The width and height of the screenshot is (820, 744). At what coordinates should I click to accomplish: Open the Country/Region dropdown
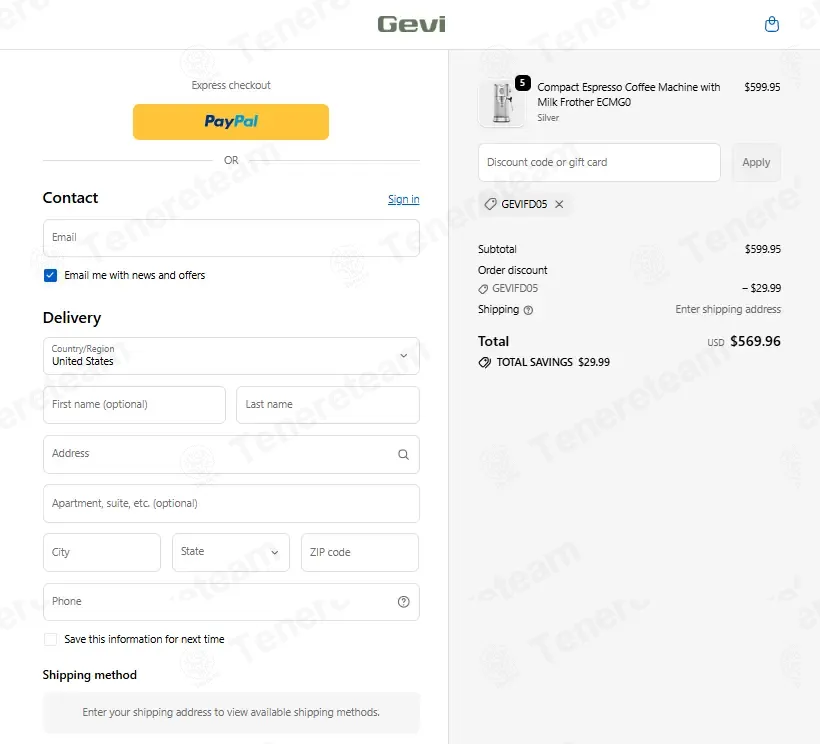click(231, 356)
